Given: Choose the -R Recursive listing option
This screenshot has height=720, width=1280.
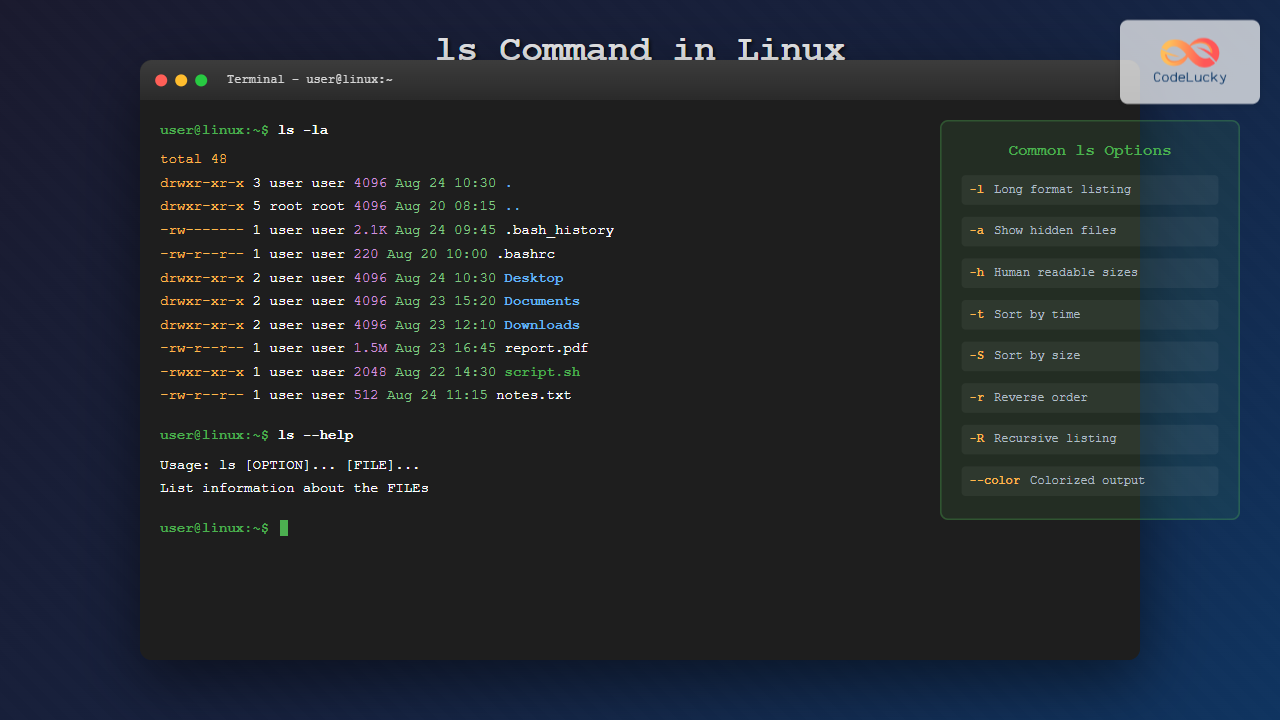Looking at the screenshot, I should pos(1089,439).
